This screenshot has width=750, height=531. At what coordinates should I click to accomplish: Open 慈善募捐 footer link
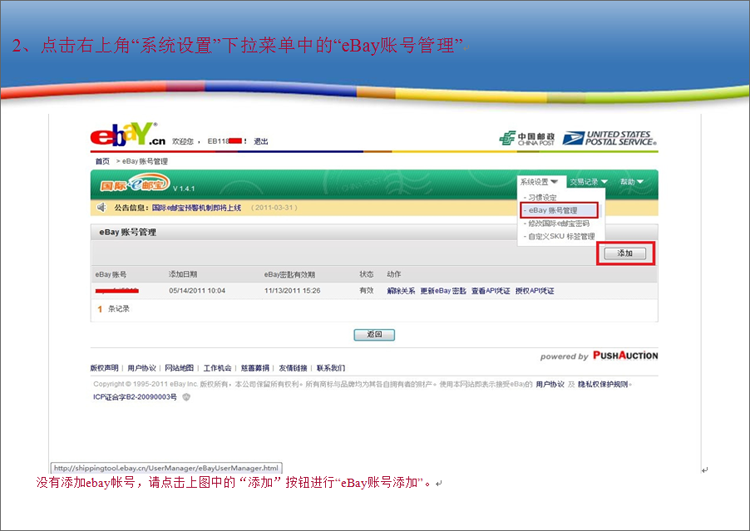255,368
